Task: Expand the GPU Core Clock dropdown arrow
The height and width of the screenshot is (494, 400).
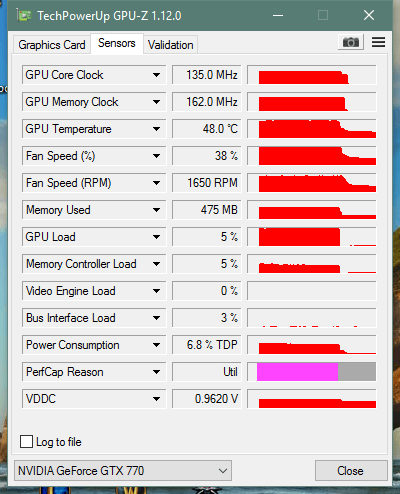Action: [156, 75]
